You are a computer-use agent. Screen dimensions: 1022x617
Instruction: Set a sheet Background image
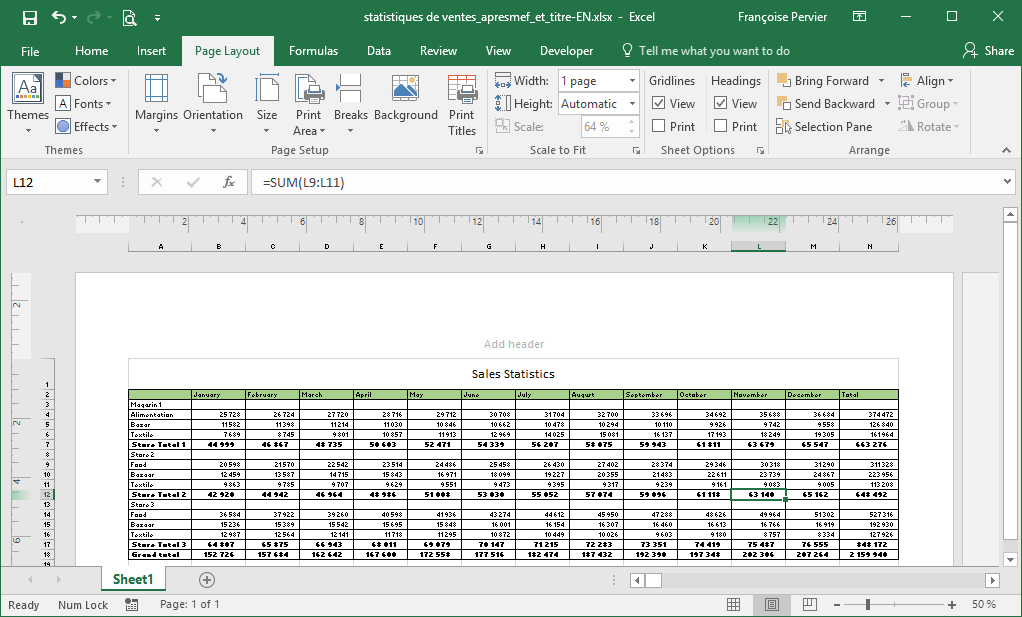click(406, 103)
